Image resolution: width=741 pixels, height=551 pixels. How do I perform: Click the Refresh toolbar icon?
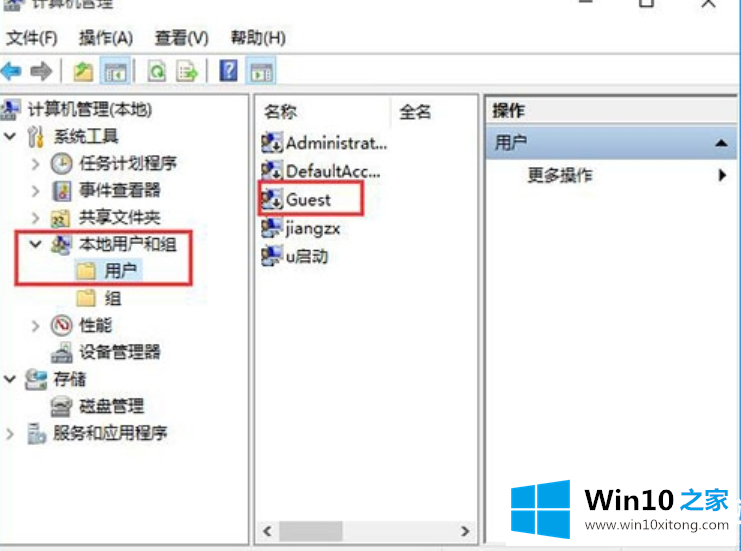(157, 72)
